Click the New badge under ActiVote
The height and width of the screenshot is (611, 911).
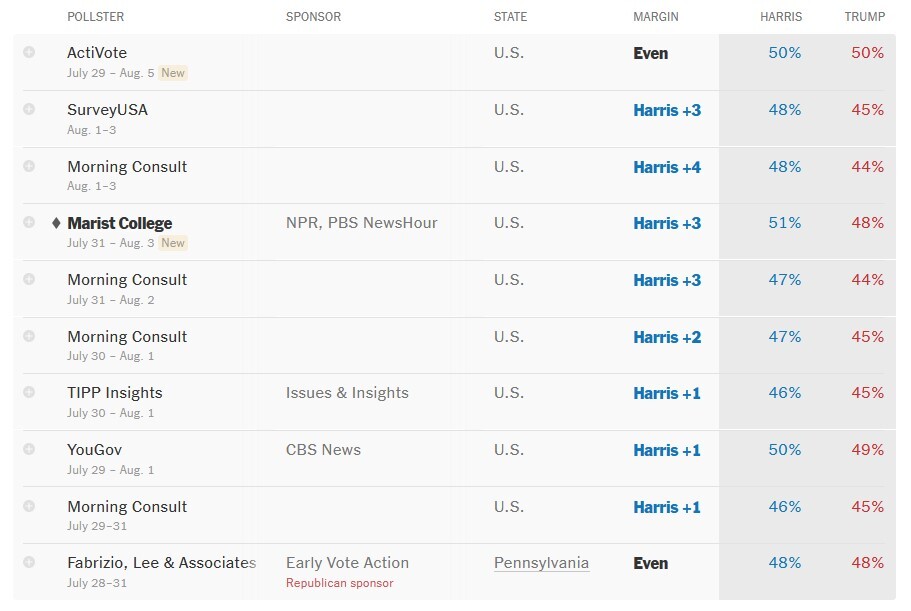point(174,73)
